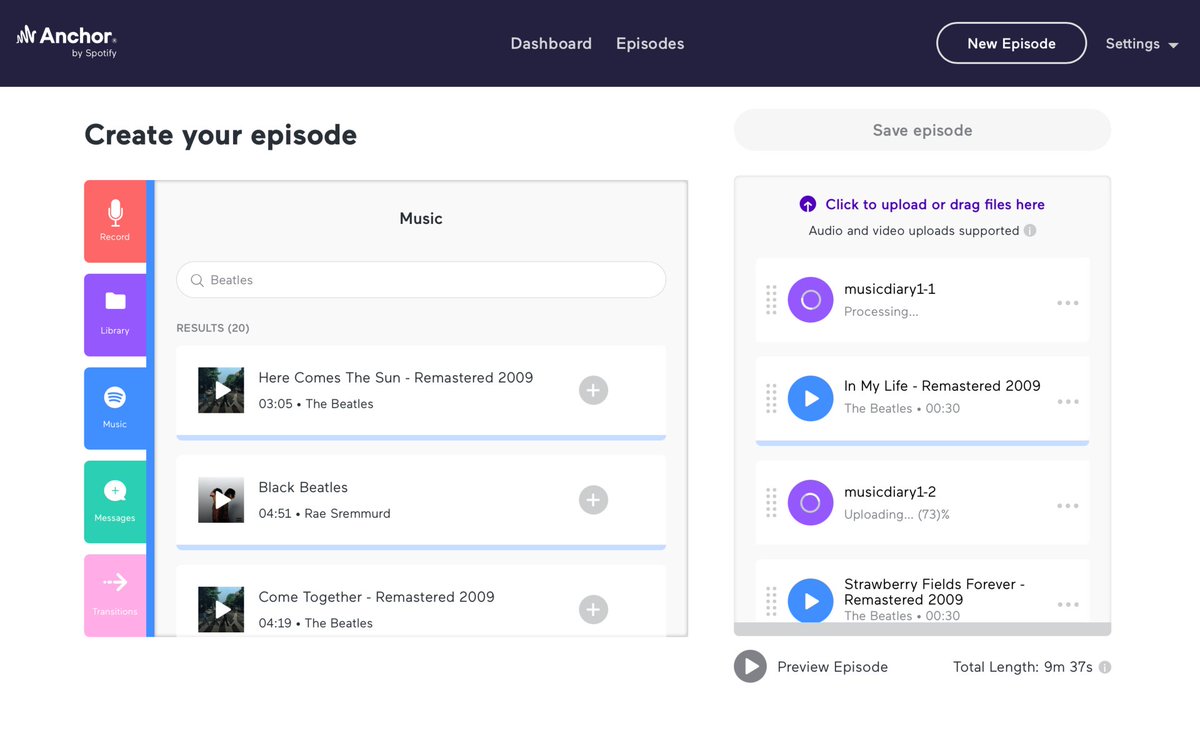Grab the drag handle of musicdiary1-2
This screenshot has width=1200, height=743.
[x=771, y=502]
